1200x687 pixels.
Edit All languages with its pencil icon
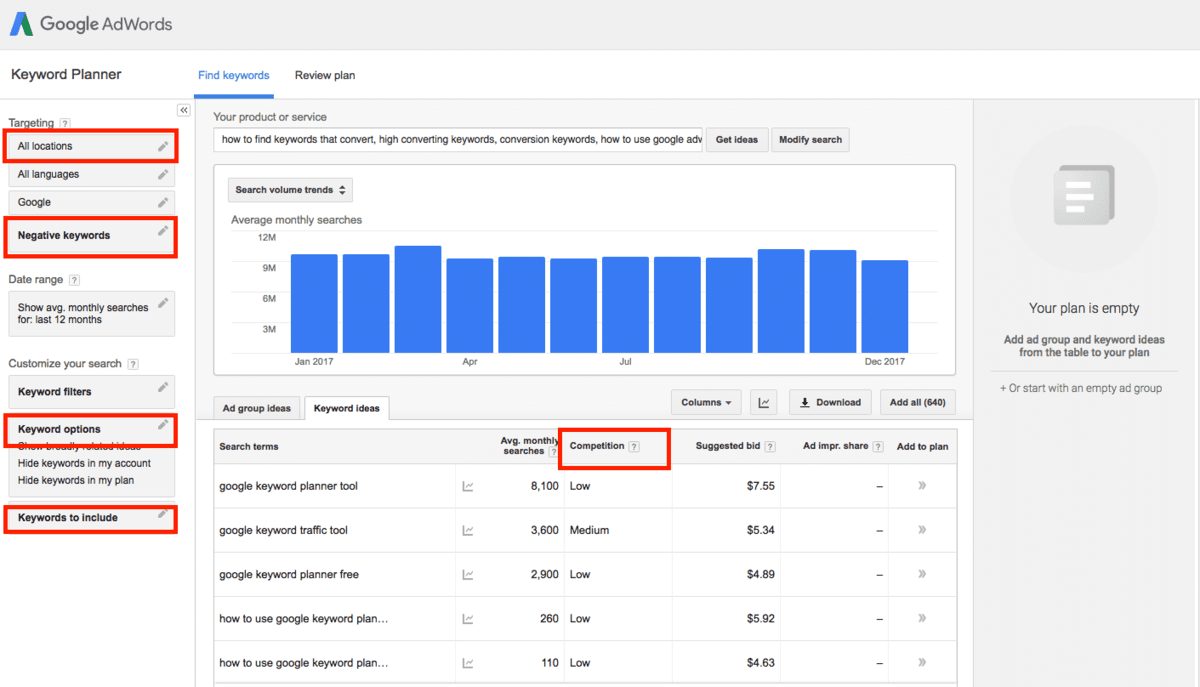[163, 175]
